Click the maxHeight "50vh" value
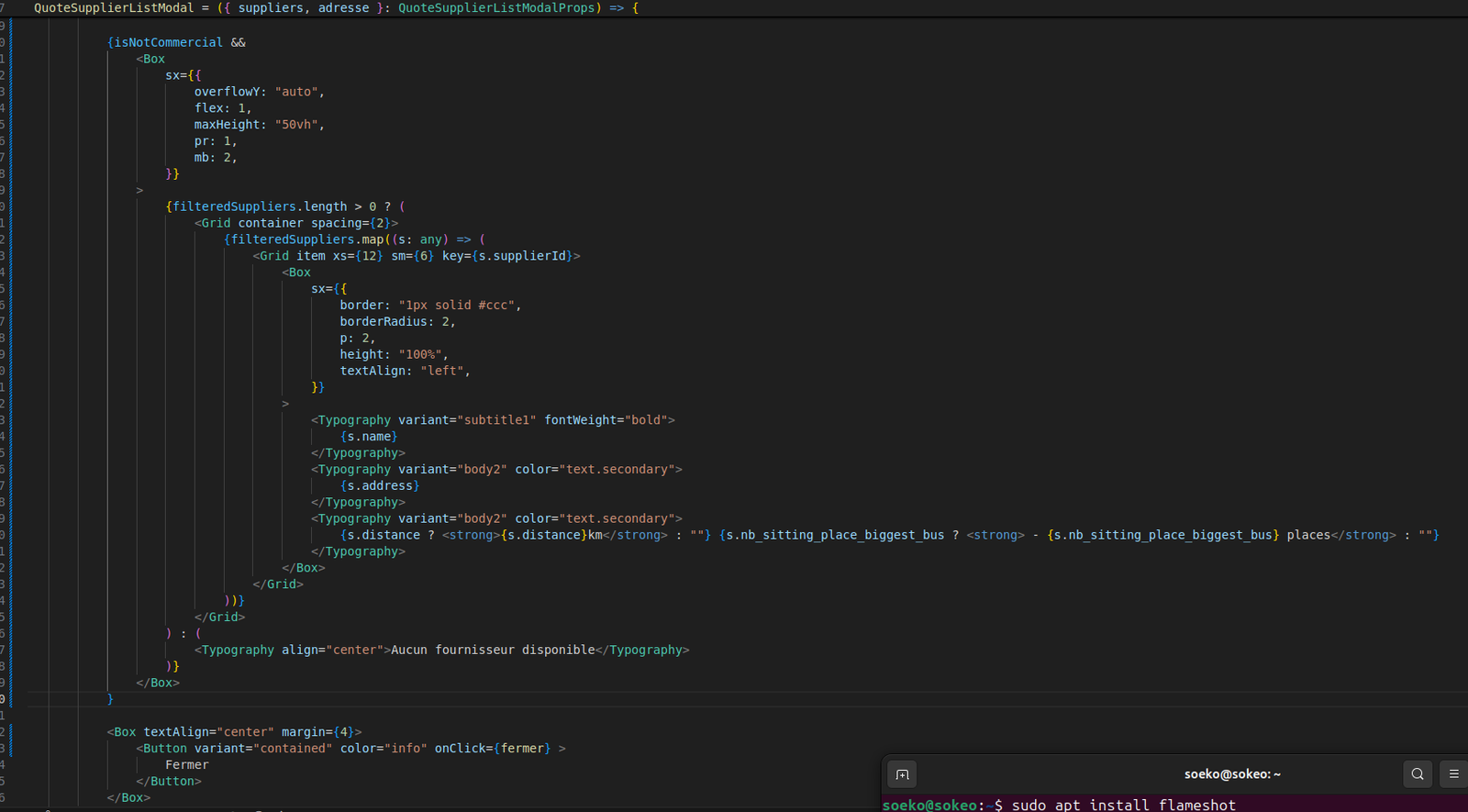The image size is (1468, 812). [297, 125]
